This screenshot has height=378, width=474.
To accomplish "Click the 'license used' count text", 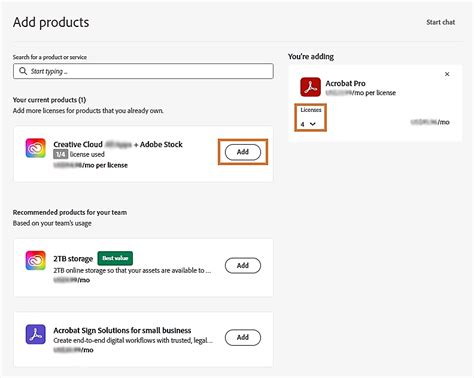I will (79, 154).
